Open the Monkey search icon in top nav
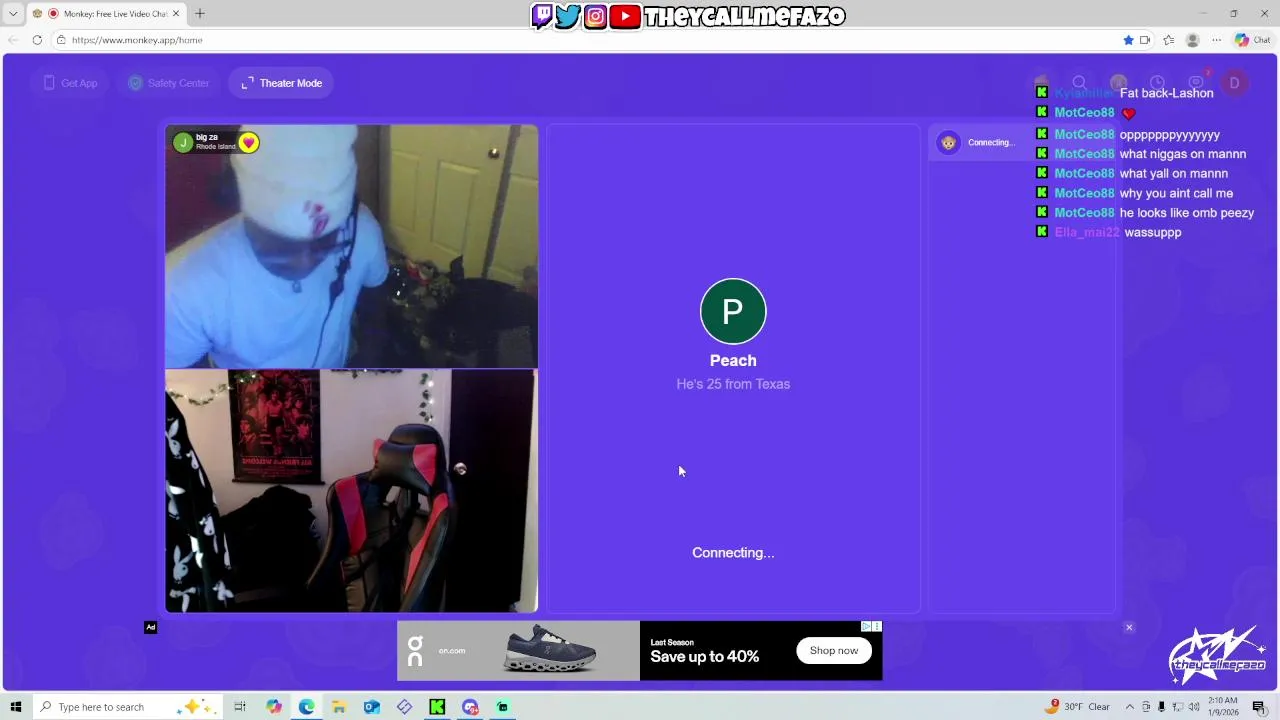The height and width of the screenshot is (720, 1280). point(1079,83)
